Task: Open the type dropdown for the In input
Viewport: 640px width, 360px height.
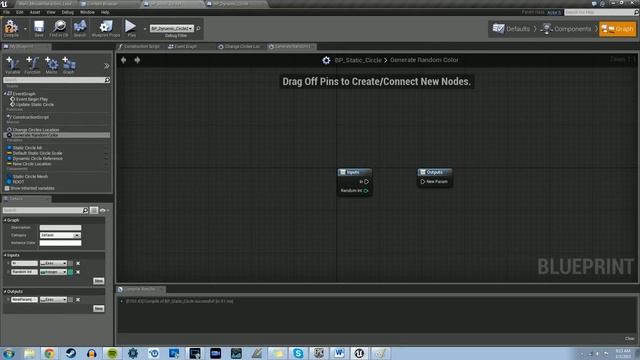Action: click(x=53, y=263)
